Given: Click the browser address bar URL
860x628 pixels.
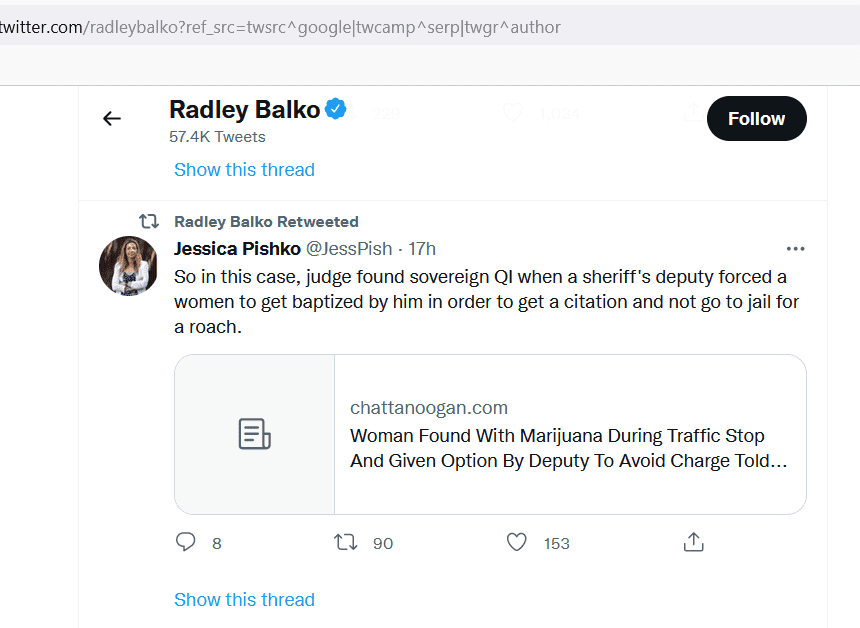Looking at the screenshot, I should 280,27.
